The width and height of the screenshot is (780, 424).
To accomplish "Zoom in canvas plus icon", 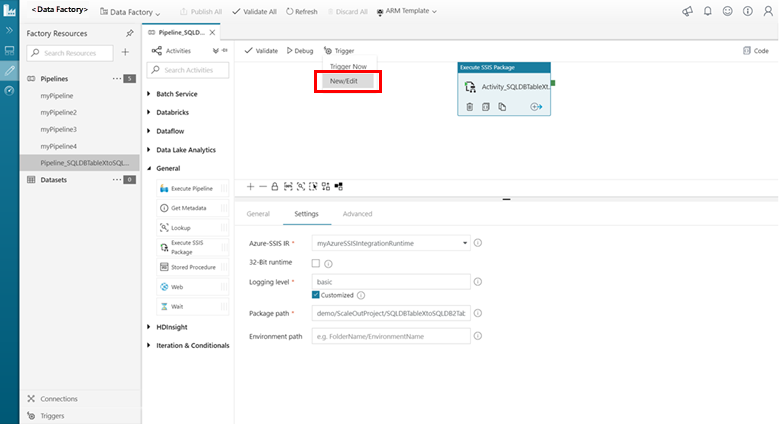I will 250,187.
